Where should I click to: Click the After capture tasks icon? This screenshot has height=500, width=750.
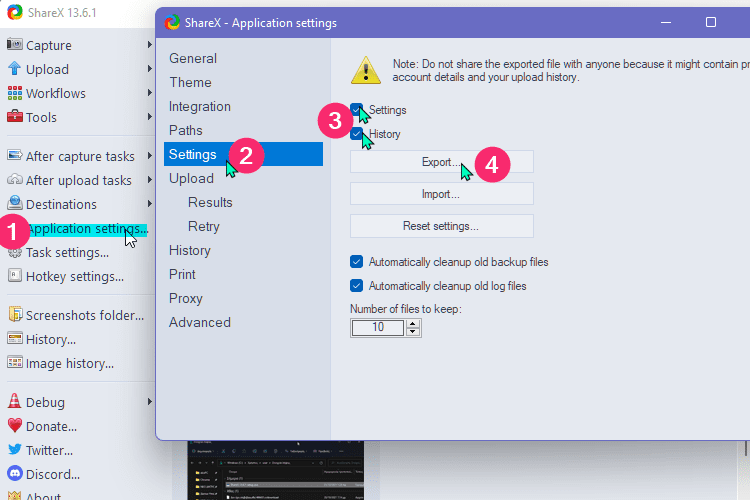[x=14, y=155]
